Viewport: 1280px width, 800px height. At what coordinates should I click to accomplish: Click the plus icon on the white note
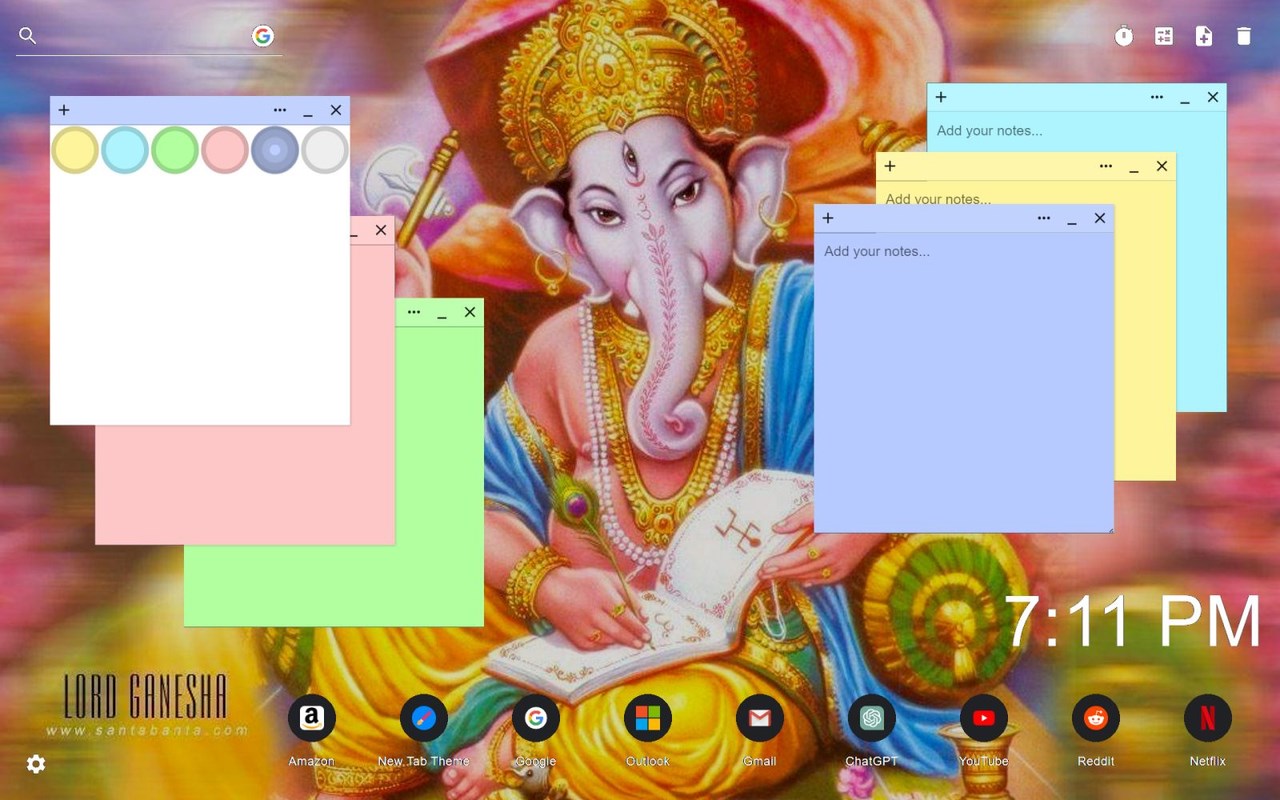(x=64, y=110)
